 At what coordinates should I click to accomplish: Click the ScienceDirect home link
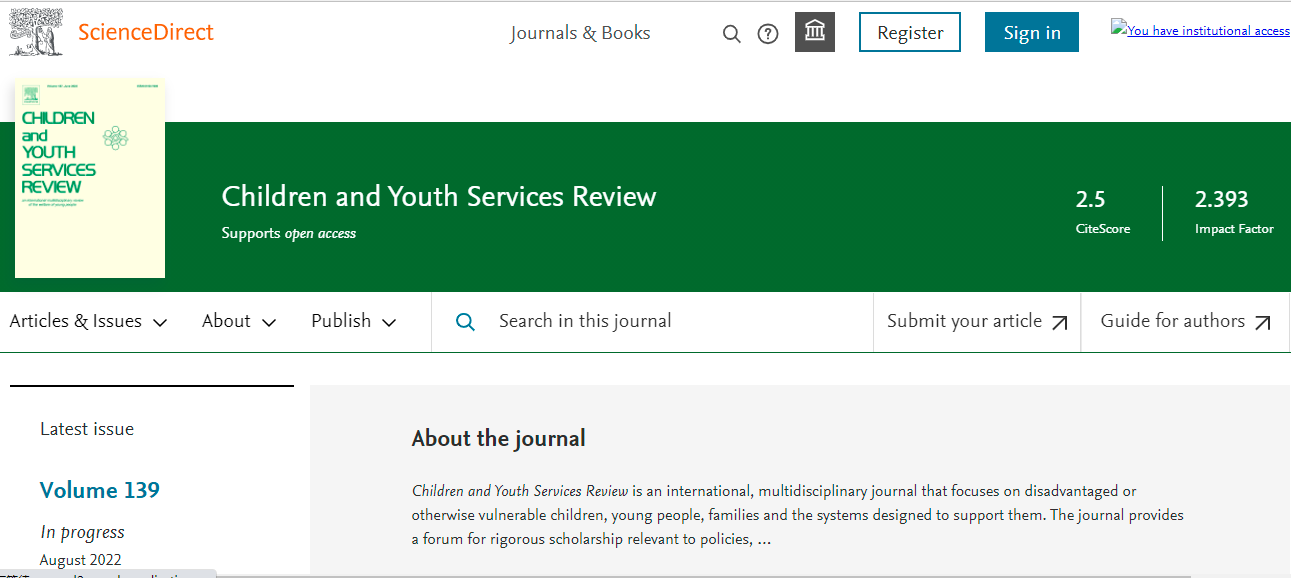click(x=146, y=32)
